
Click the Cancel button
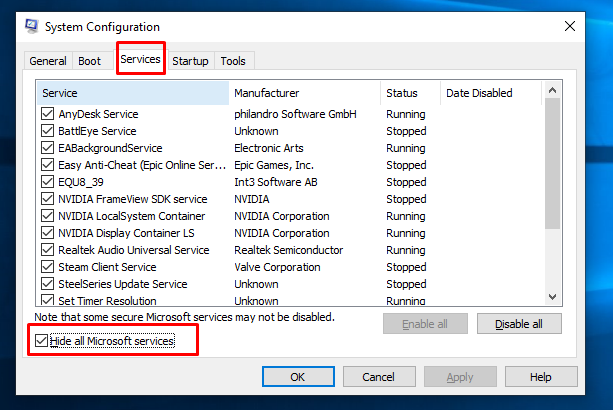(379, 377)
